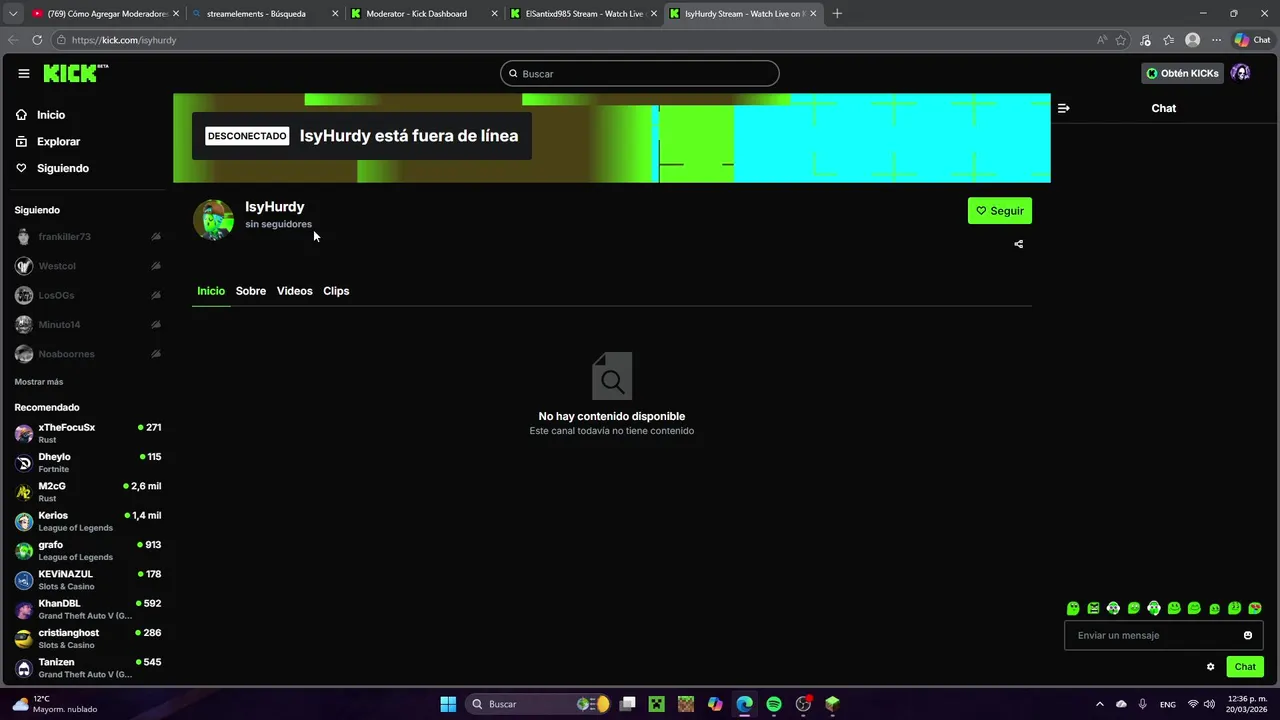1280x720 pixels.
Task: Open recommended channel Tanizen
Action: click(x=88, y=668)
